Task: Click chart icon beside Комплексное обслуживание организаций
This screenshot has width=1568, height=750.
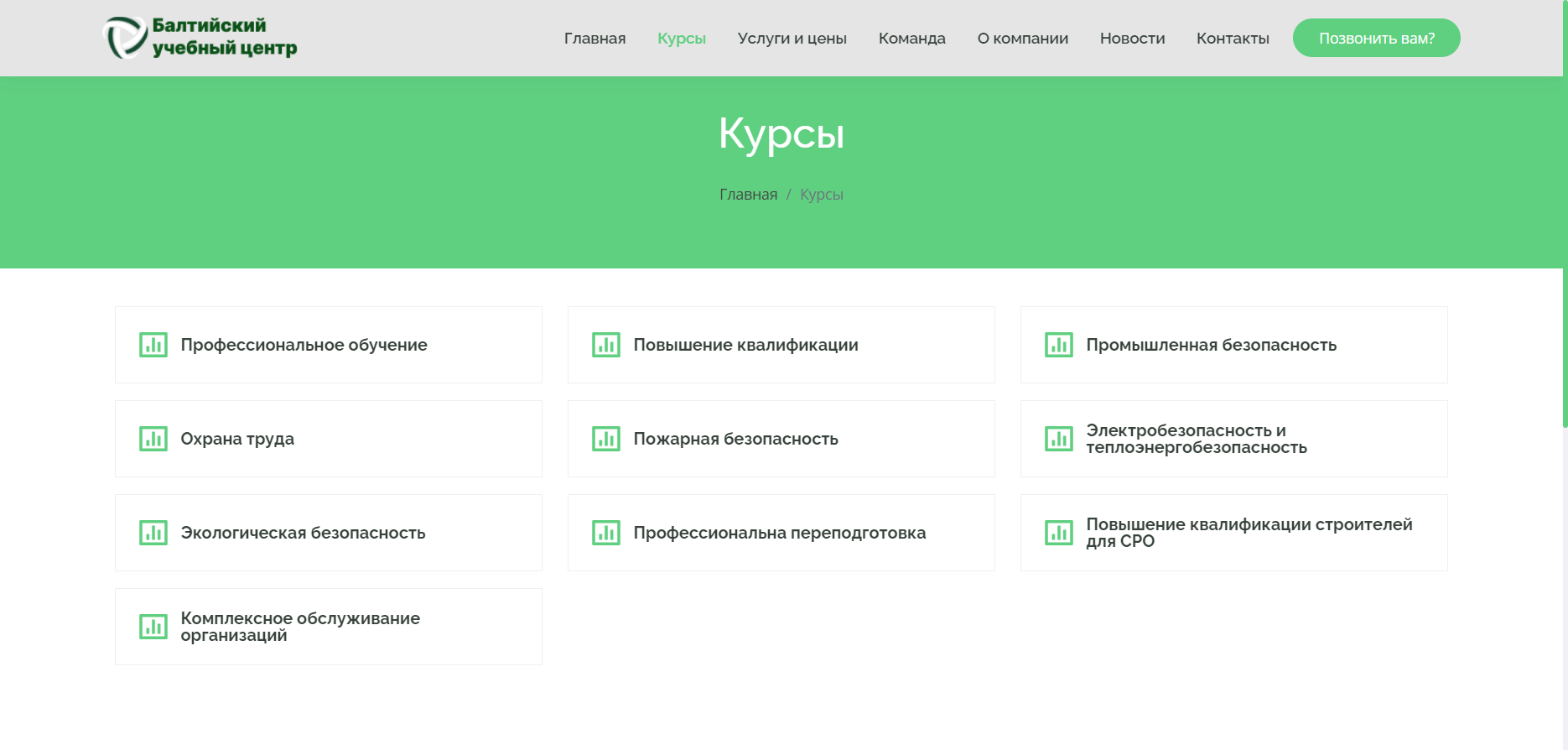Action: tap(153, 627)
